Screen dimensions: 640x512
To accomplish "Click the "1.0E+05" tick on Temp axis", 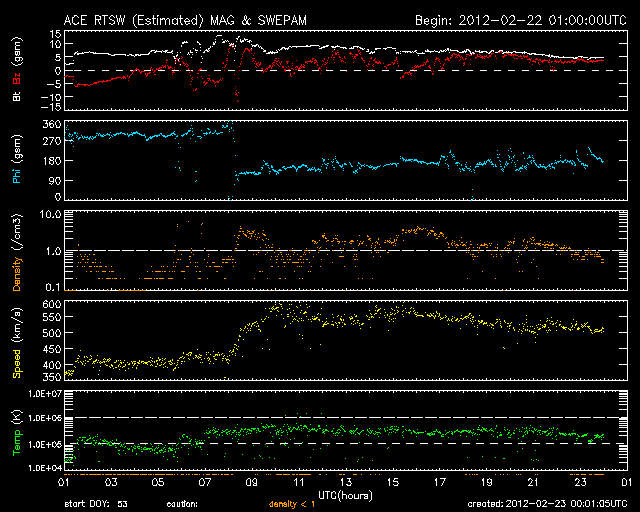I will pyautogui.click(x=45, y=444).
